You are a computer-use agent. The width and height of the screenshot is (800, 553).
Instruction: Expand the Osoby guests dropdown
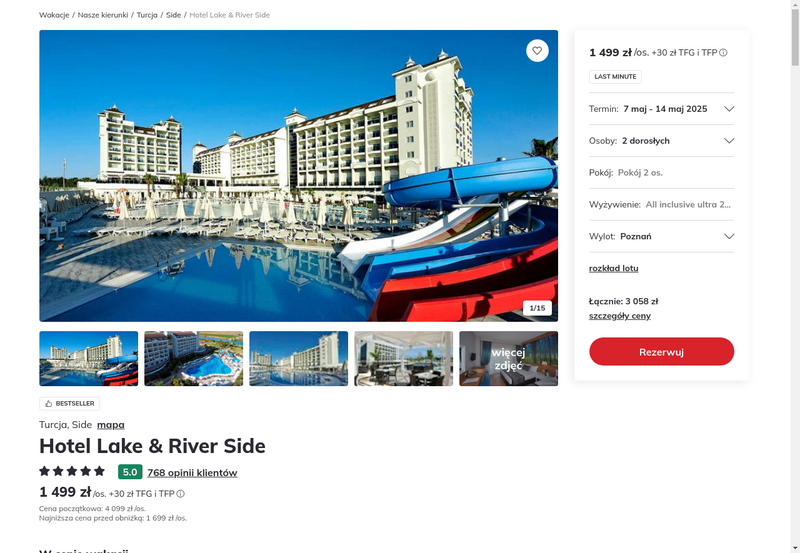coord(661,141)
